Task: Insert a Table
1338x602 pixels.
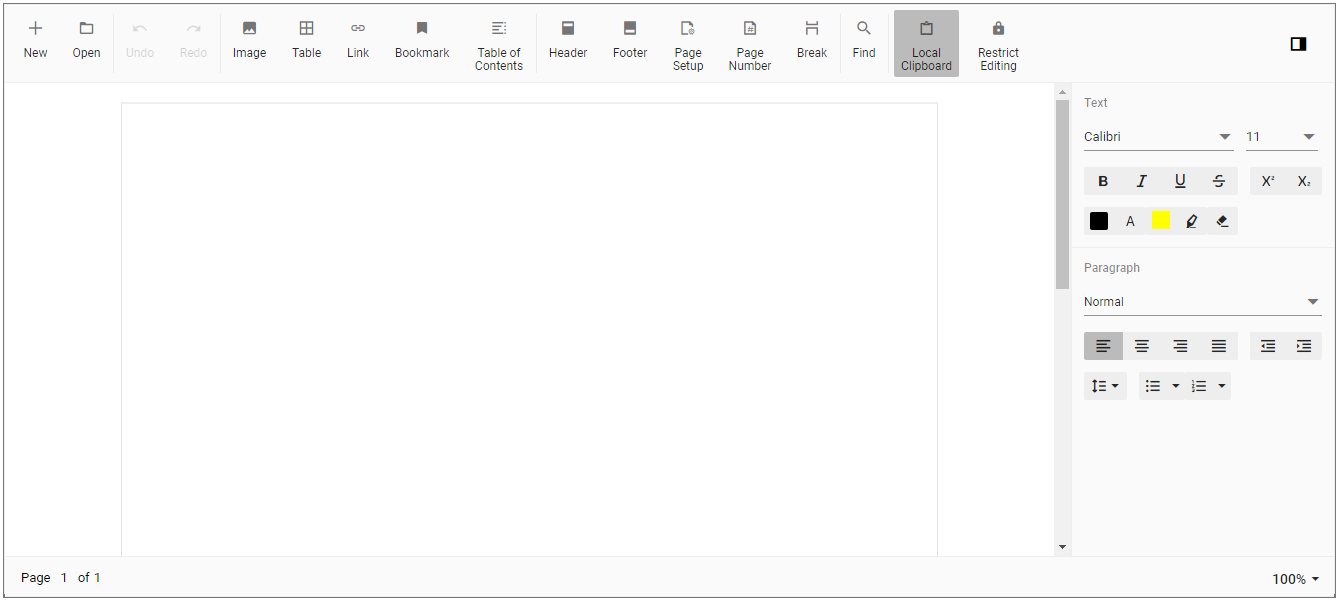Action: [306, 42]
